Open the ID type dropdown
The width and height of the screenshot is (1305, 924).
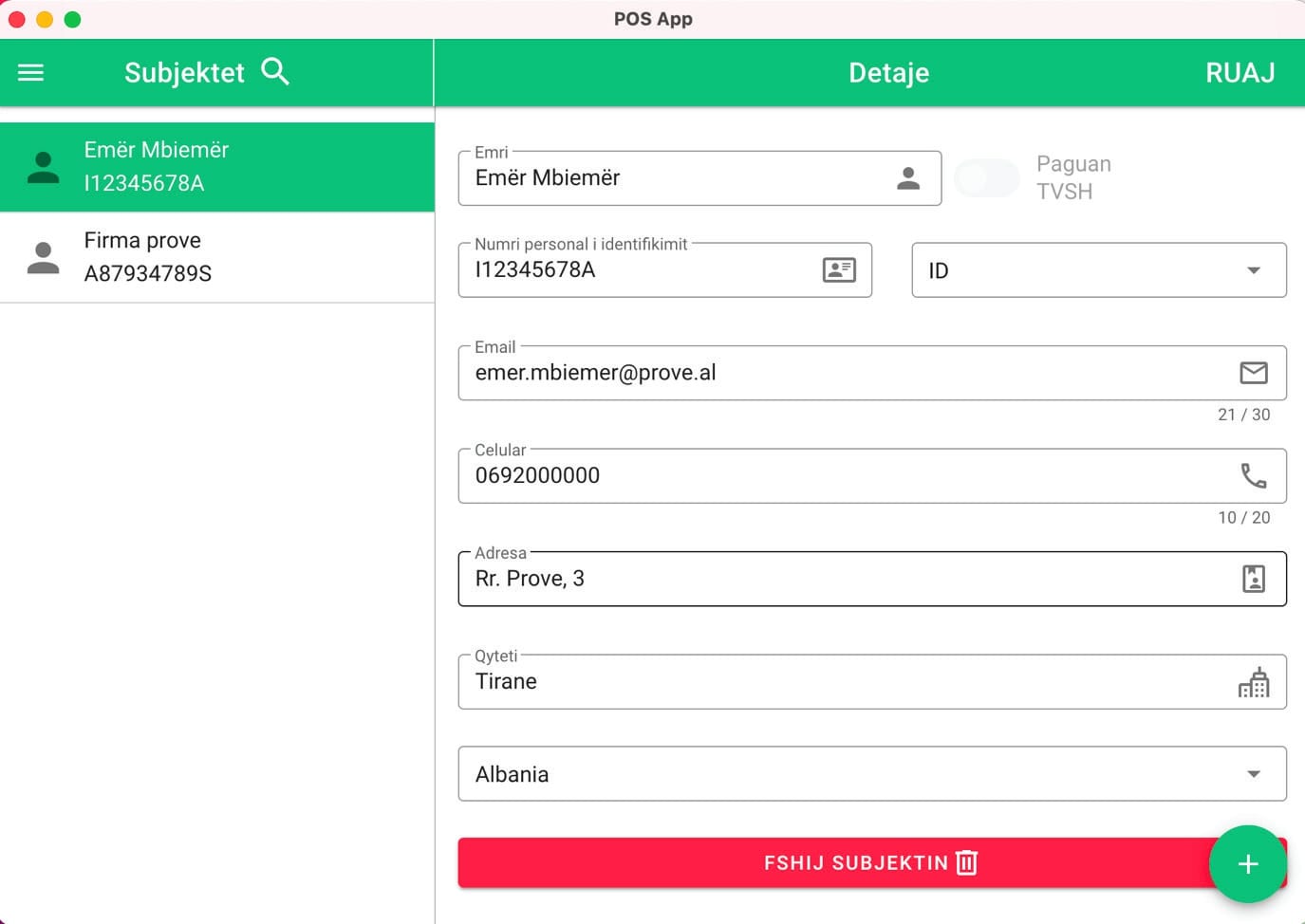point(1099,270)
